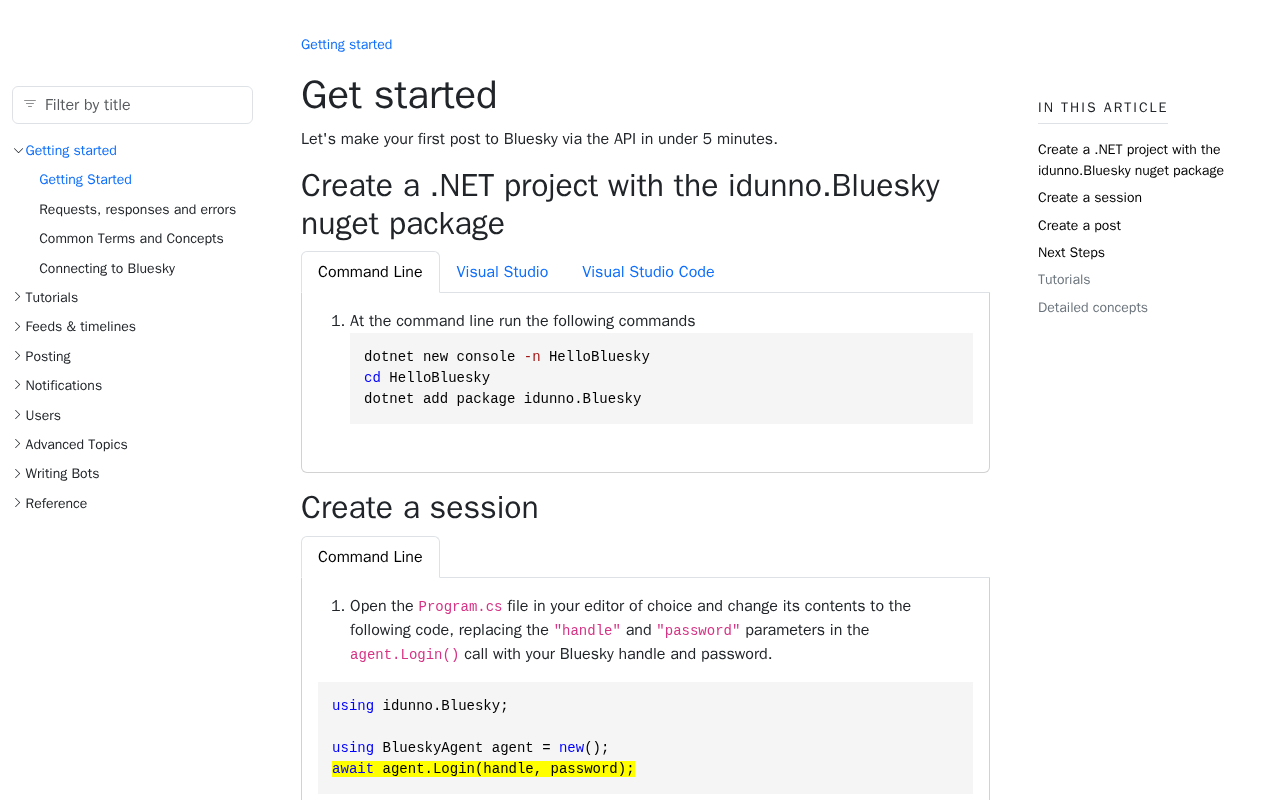Expand the Reference section chevron

point(18,503)
